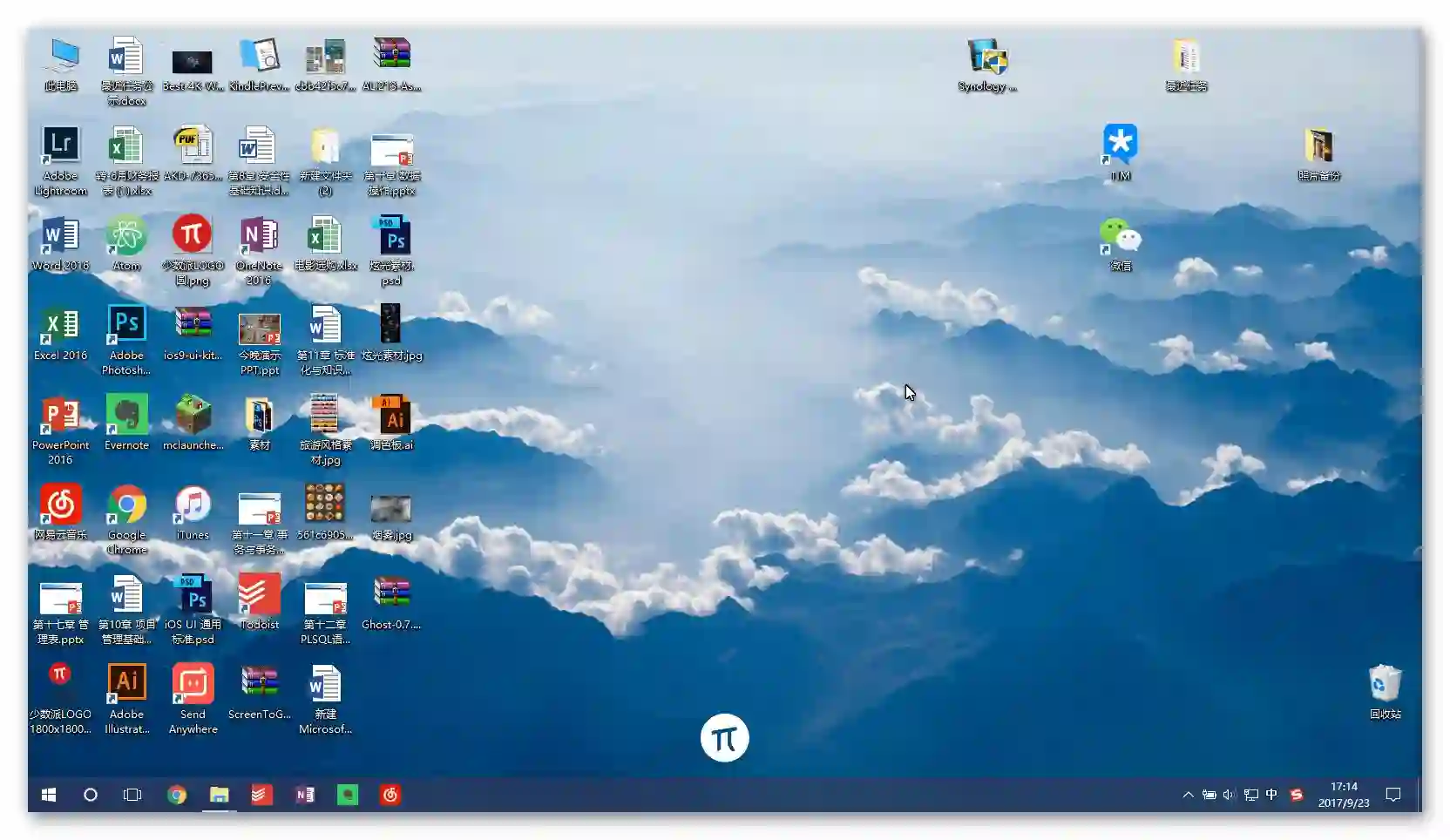The image size is (1450, 840).
Task: Show hidden system tray icons
Action: [x=1188, y=795]
